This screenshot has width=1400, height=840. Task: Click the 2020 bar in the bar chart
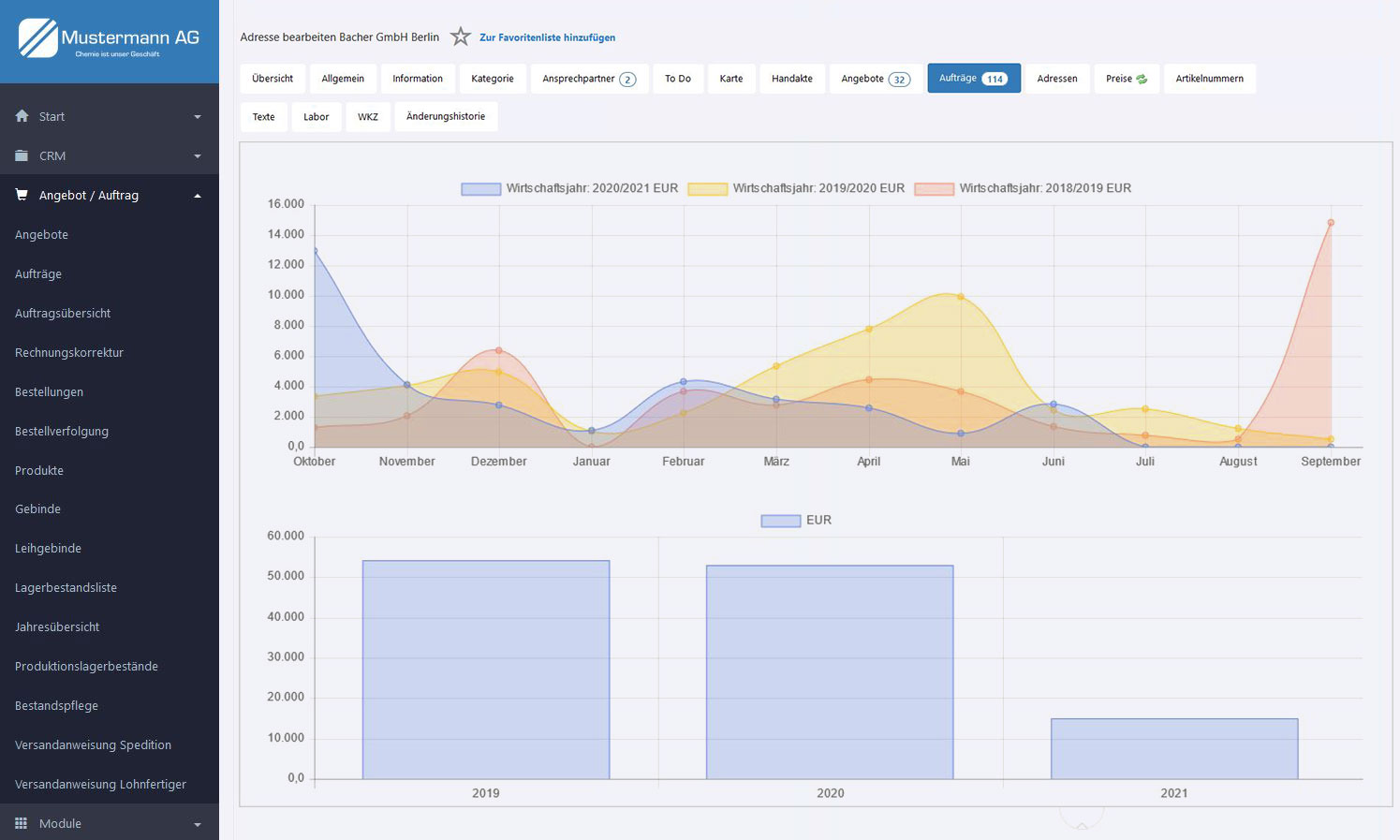click(830, 671)
